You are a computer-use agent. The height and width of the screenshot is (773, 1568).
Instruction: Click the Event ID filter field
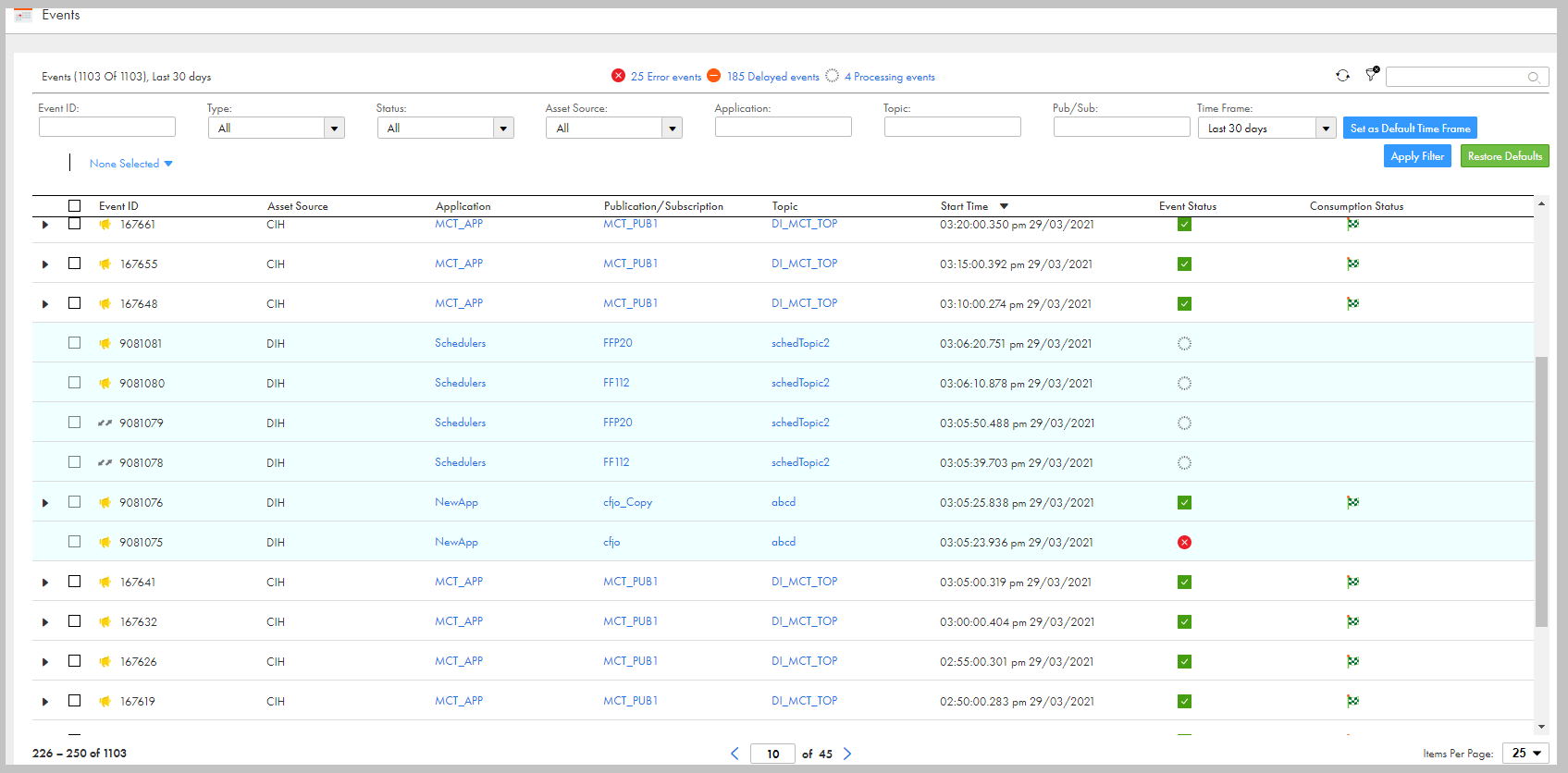[x=107, y=127]
